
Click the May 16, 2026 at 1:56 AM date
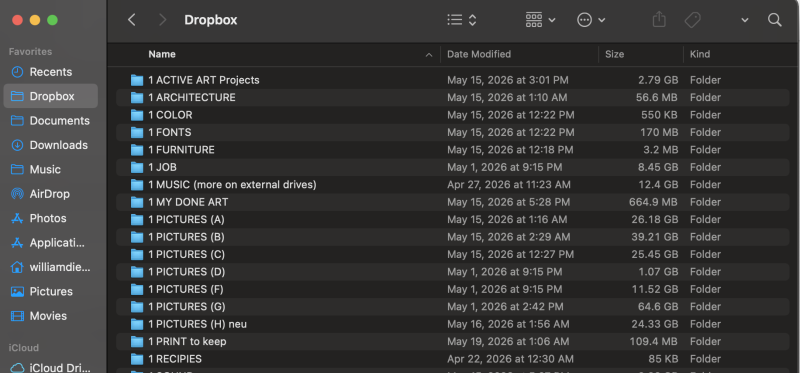click(508, 324)
